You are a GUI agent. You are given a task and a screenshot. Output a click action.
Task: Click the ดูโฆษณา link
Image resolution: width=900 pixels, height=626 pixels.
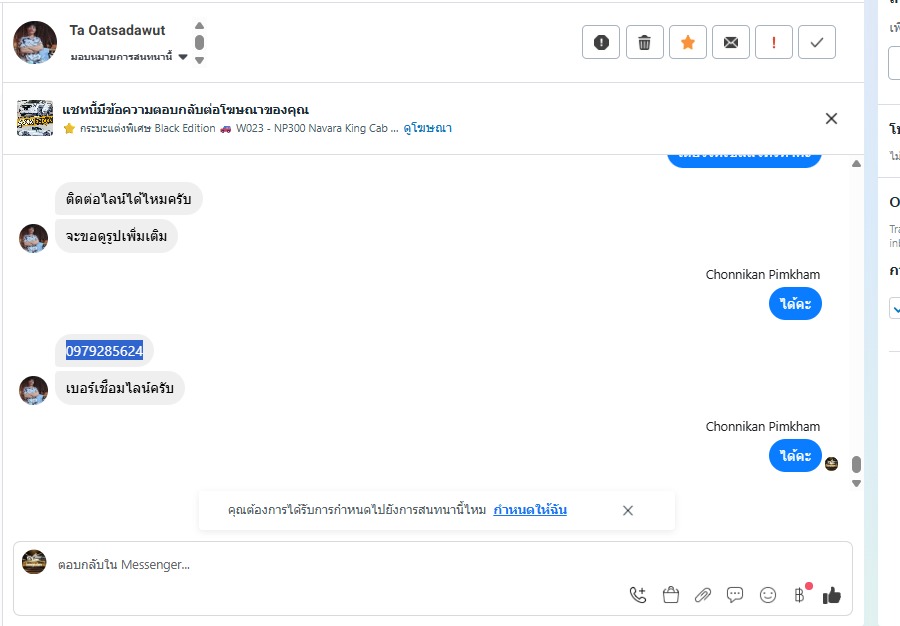click(x=428, y=128)
